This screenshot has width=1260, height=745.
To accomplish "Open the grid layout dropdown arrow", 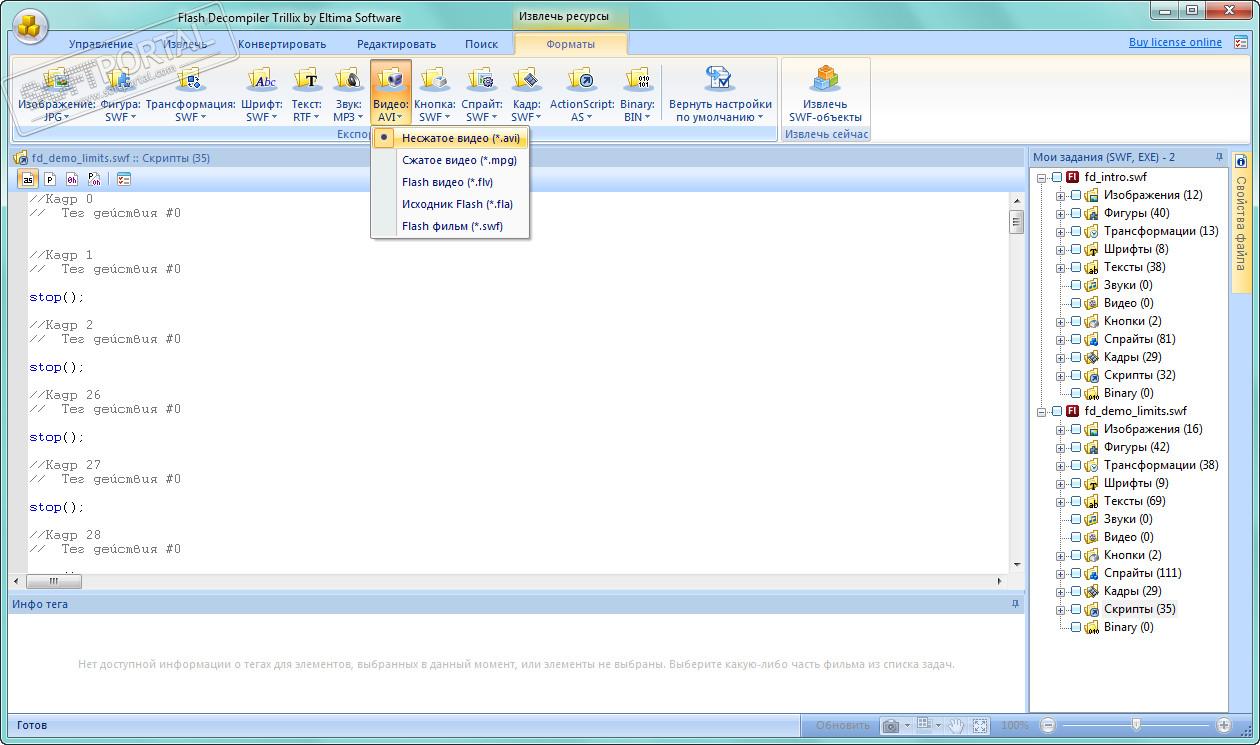I will [939, 726].
